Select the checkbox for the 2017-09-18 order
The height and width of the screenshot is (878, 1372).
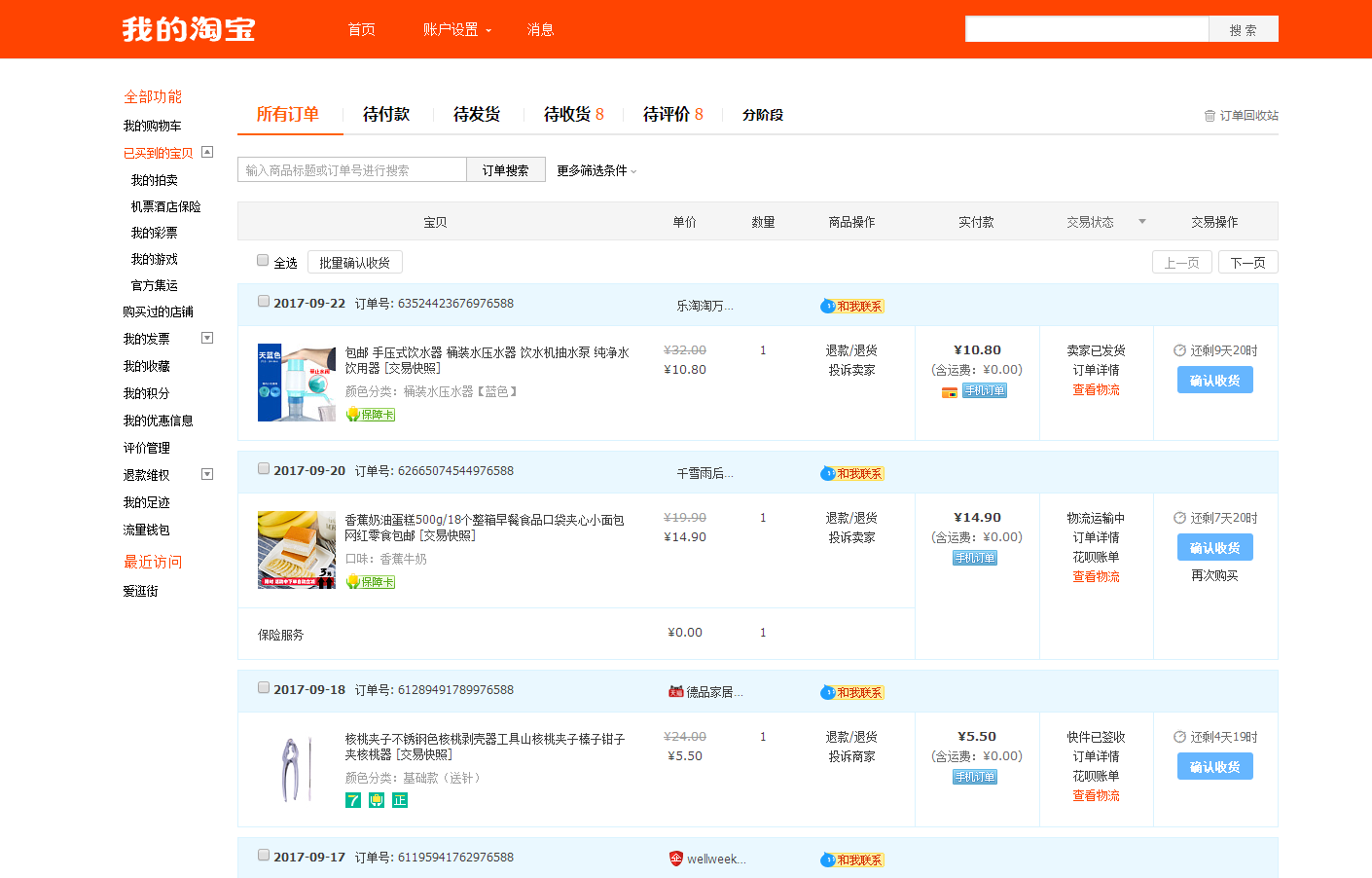[264, 687]
